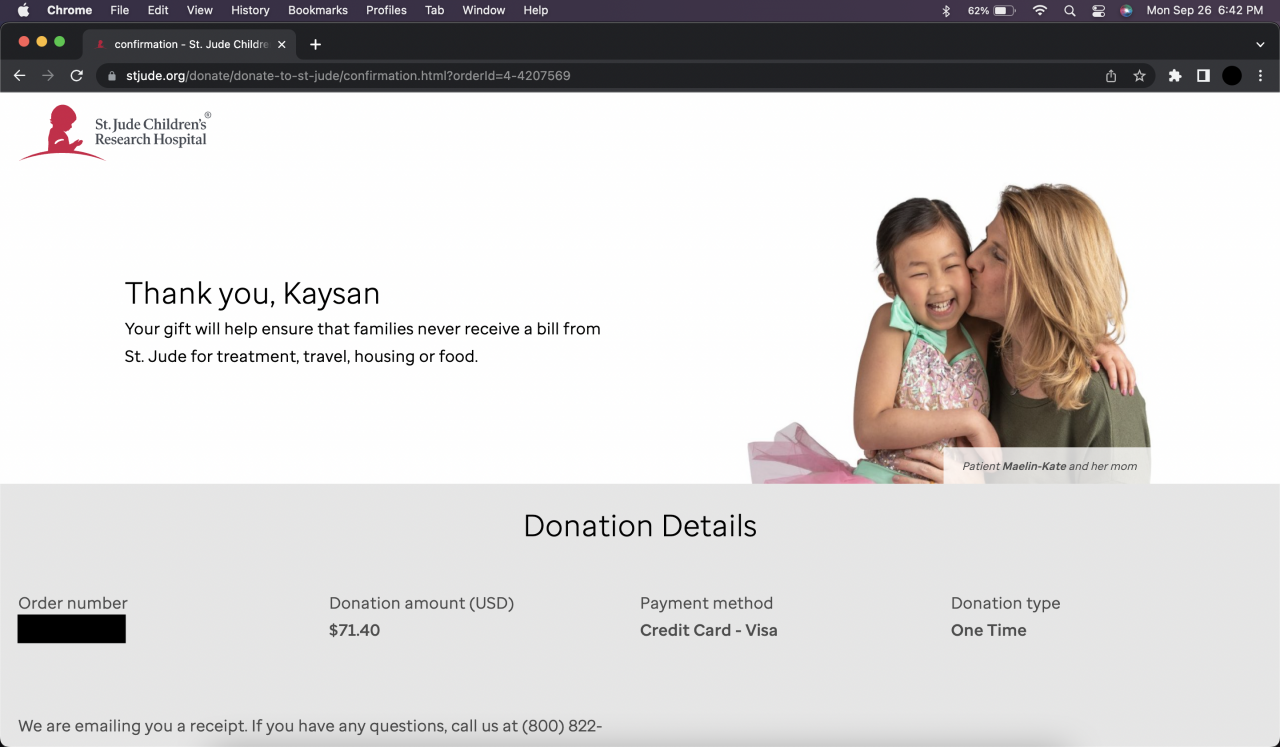1280x747 pixels.
Task: Open the Chrome profile avatar
Action: [1232, 76]
